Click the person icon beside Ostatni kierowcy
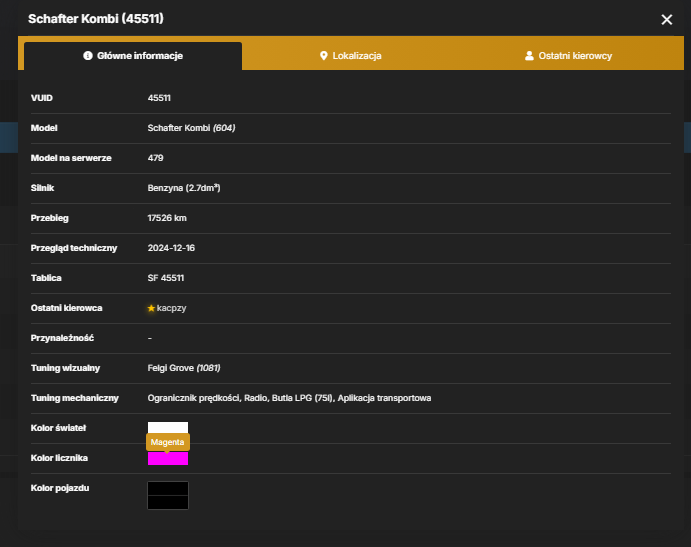 coord(529,56)
